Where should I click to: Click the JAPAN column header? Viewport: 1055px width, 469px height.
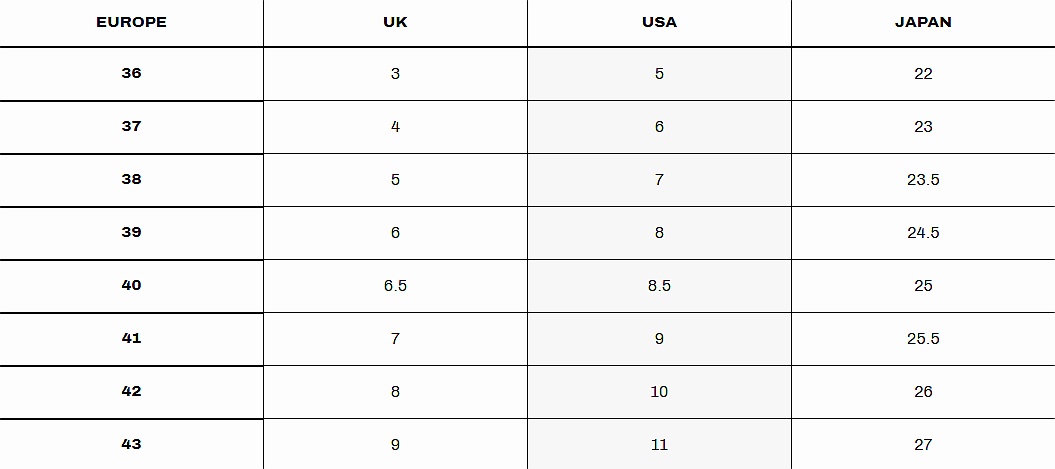(x=923, y=22)
